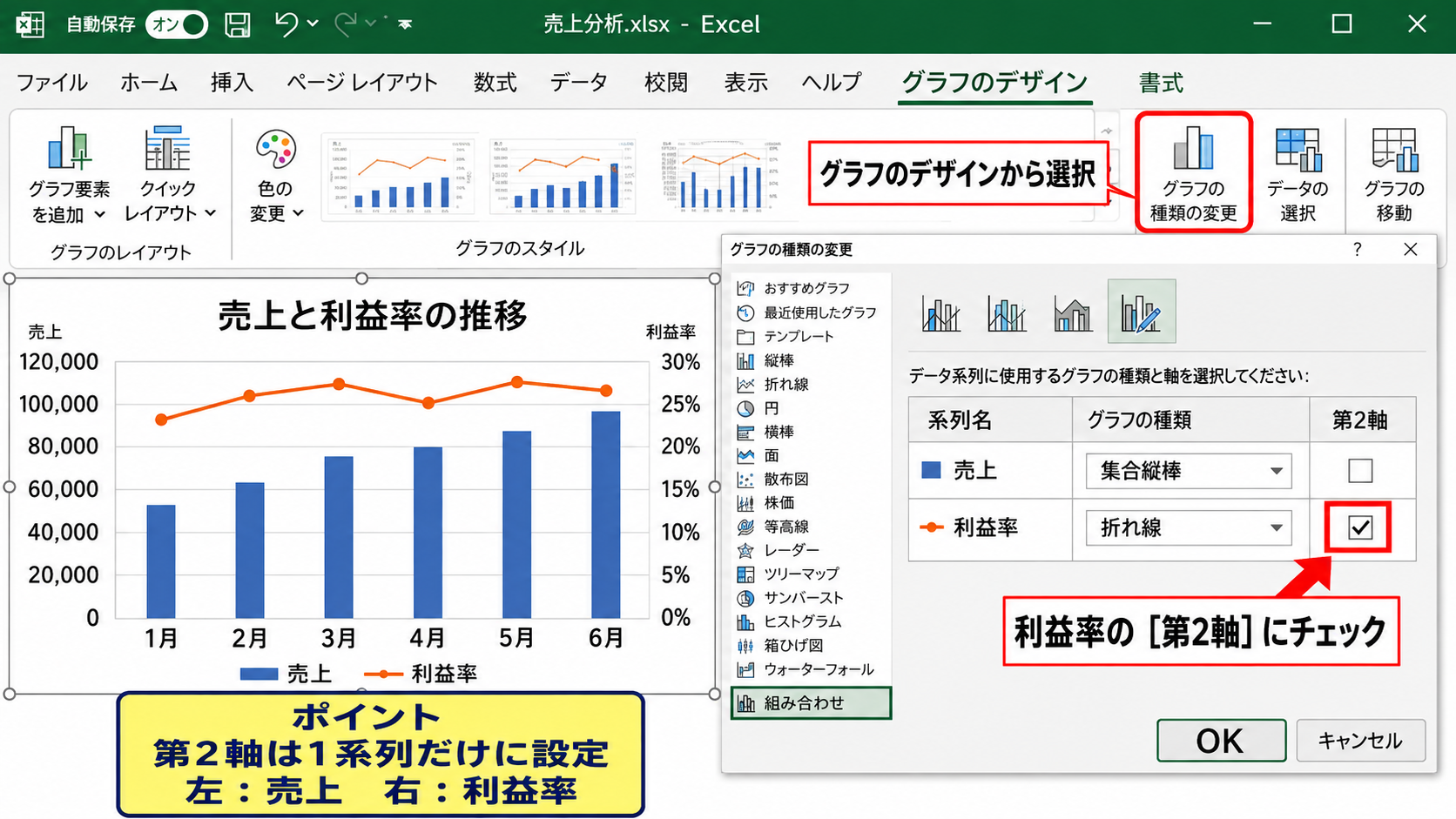
Task: Click the 3月 blue bar in chart
Action: [x=339, y=537]
